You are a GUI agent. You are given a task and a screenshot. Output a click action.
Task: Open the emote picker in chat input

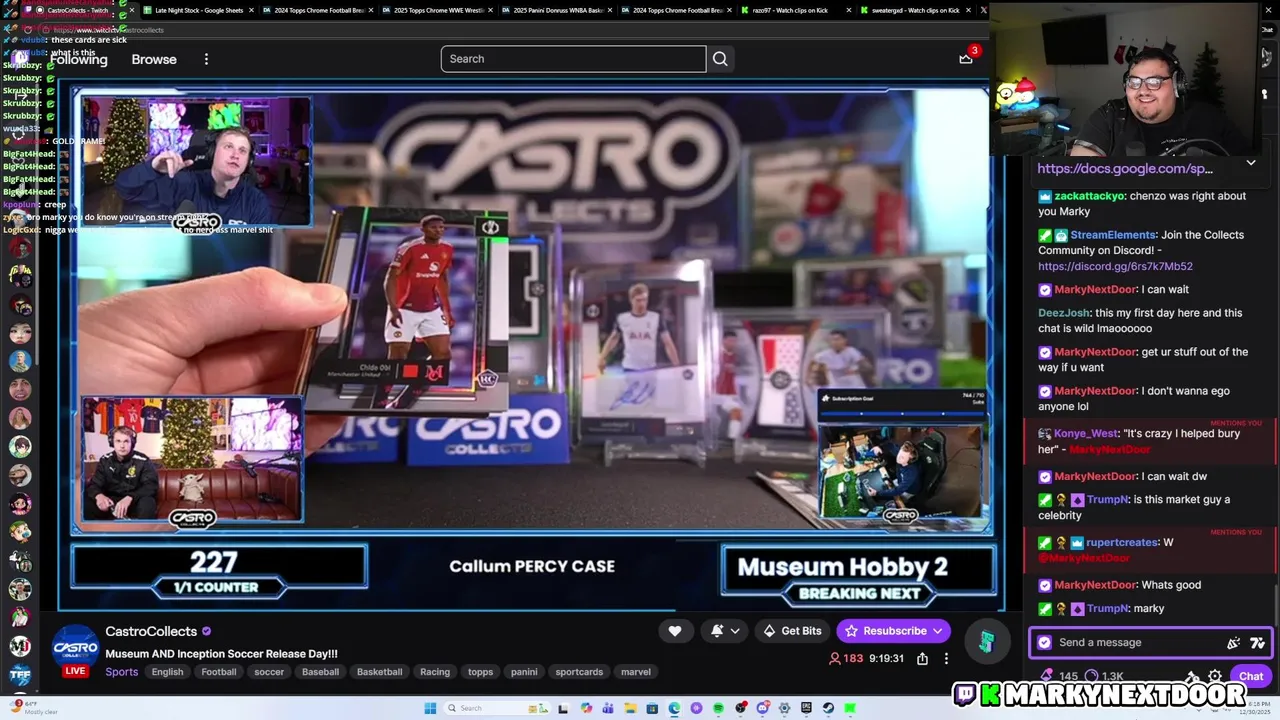pos(1257,643)
